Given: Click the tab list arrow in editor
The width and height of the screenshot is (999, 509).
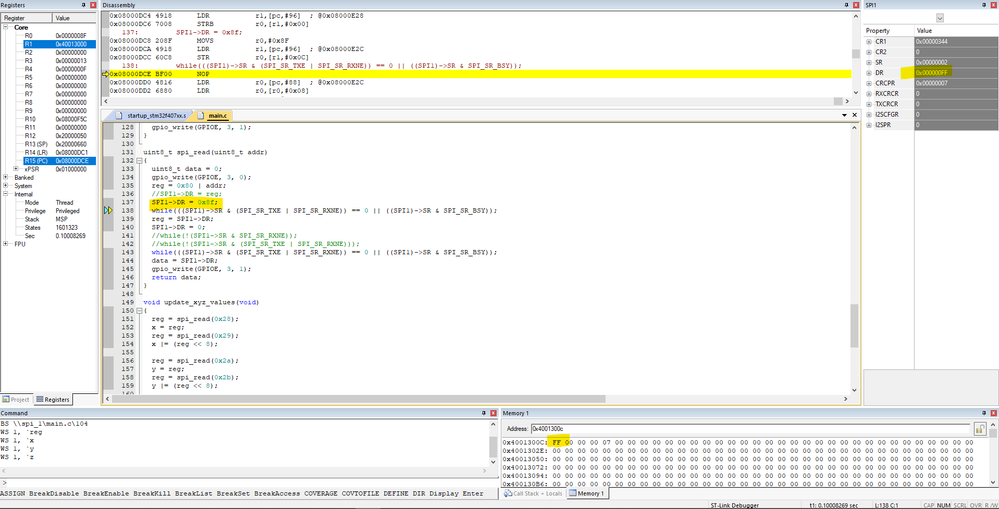Looking at the screenshot, I should click(845, 115).
